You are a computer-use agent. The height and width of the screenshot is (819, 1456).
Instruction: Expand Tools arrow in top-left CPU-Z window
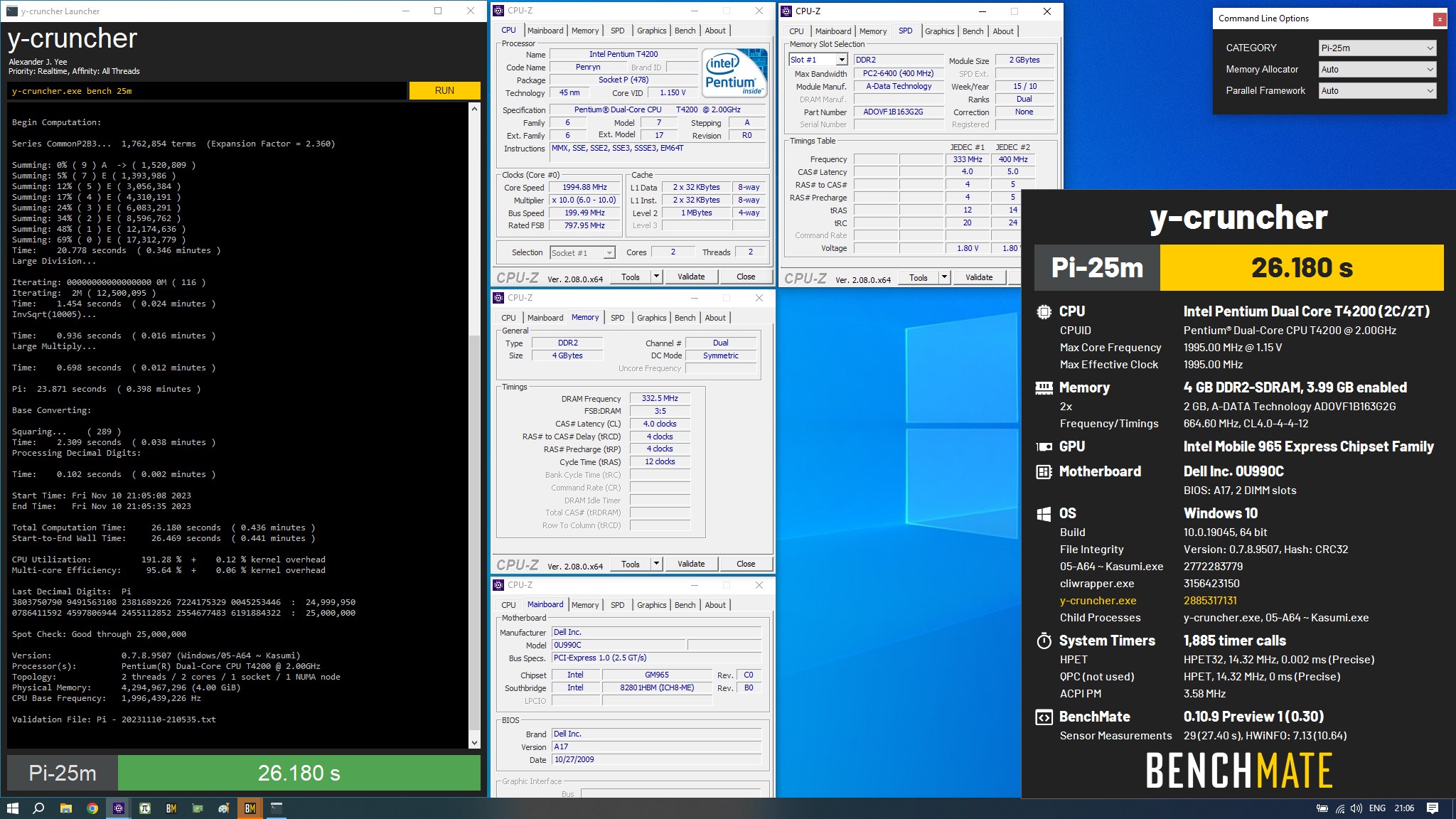coord(656,277)
